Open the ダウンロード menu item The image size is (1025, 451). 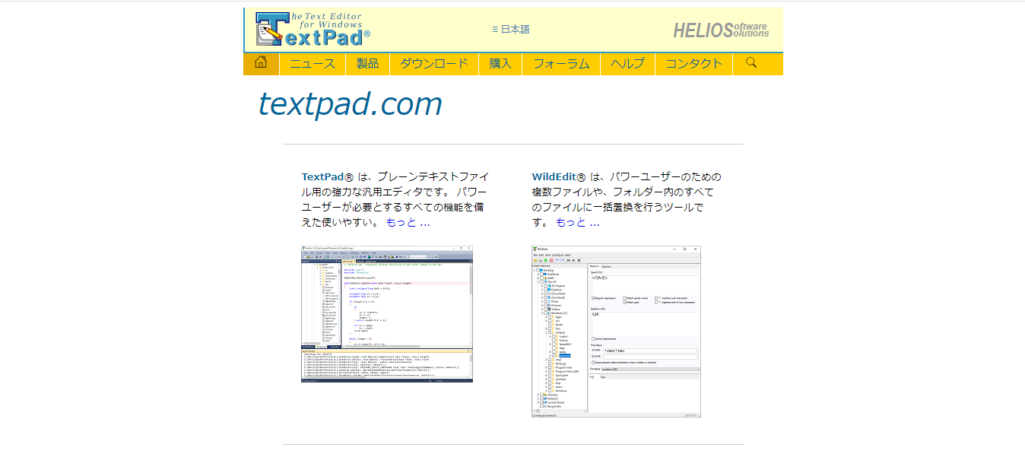(434, 63)
